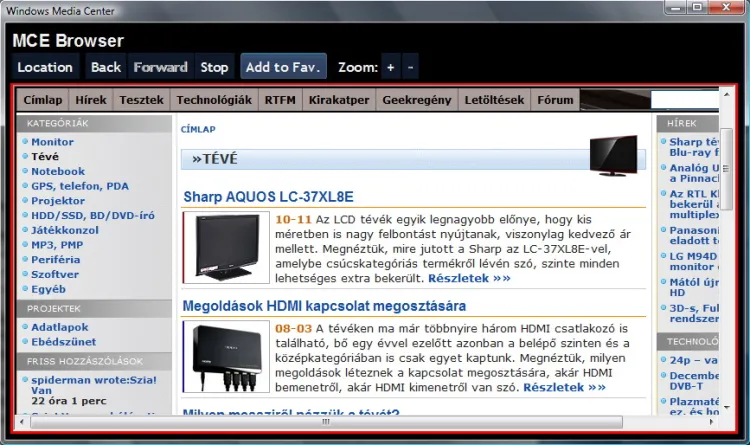Open the Technológiák tab
This screenshot has height=445, width=750.
point(214,100)
